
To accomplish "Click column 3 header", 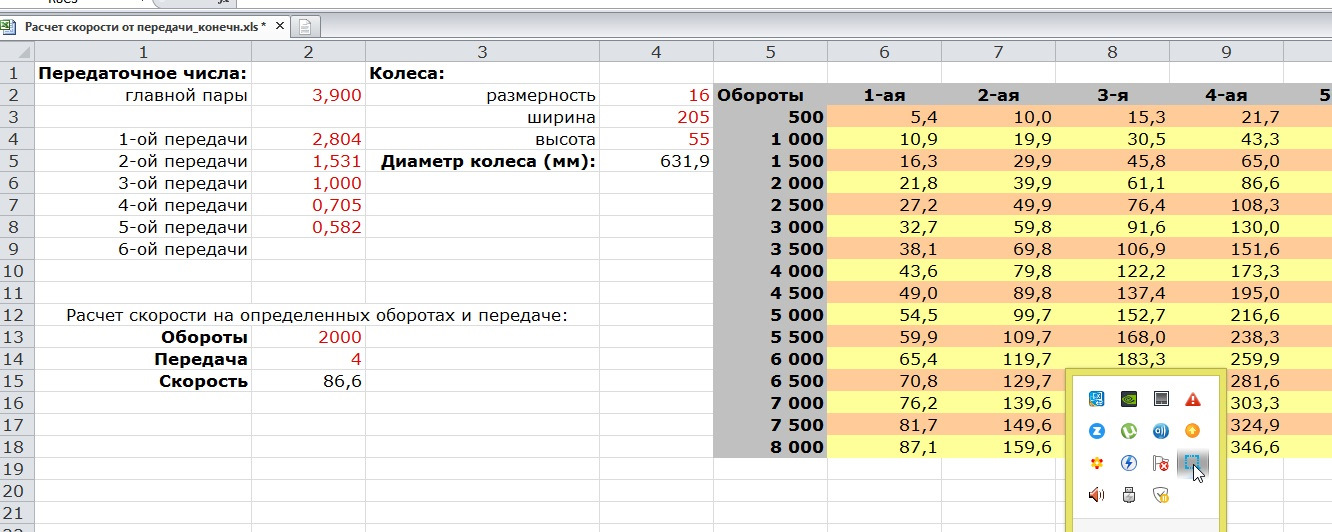I will [482, 52].
